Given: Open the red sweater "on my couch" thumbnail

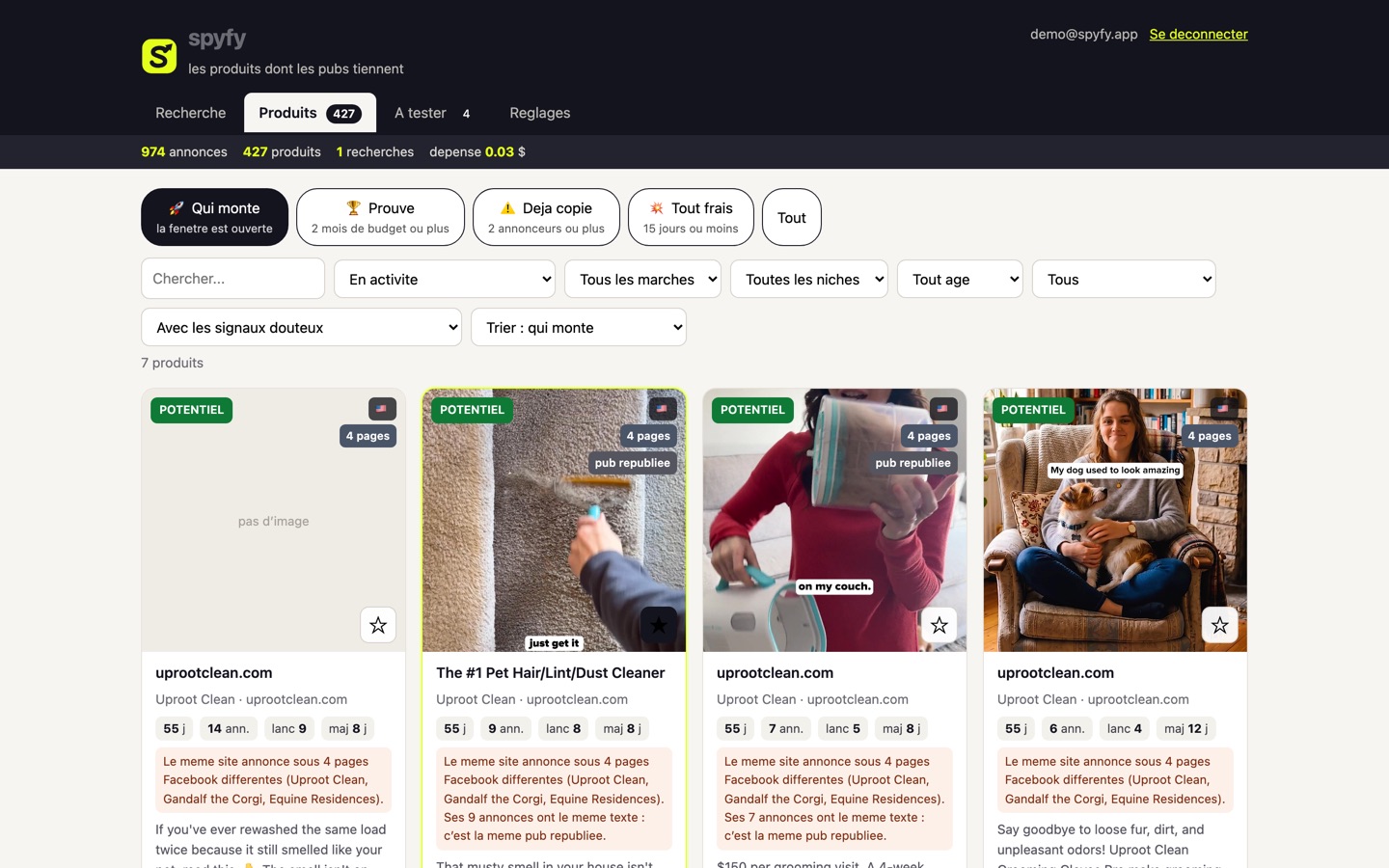Looking at the screenshot, I should pyautogui.click(x=834, y=521).
